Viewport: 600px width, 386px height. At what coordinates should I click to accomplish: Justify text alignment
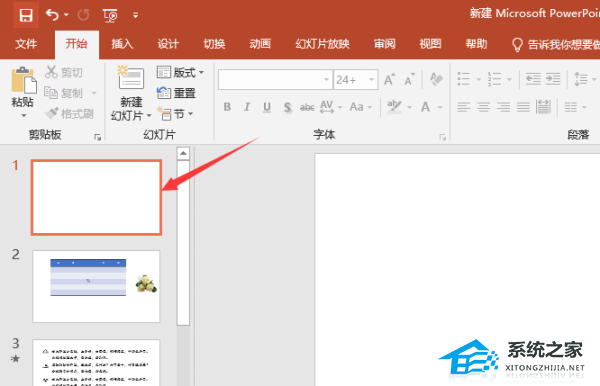523,107
